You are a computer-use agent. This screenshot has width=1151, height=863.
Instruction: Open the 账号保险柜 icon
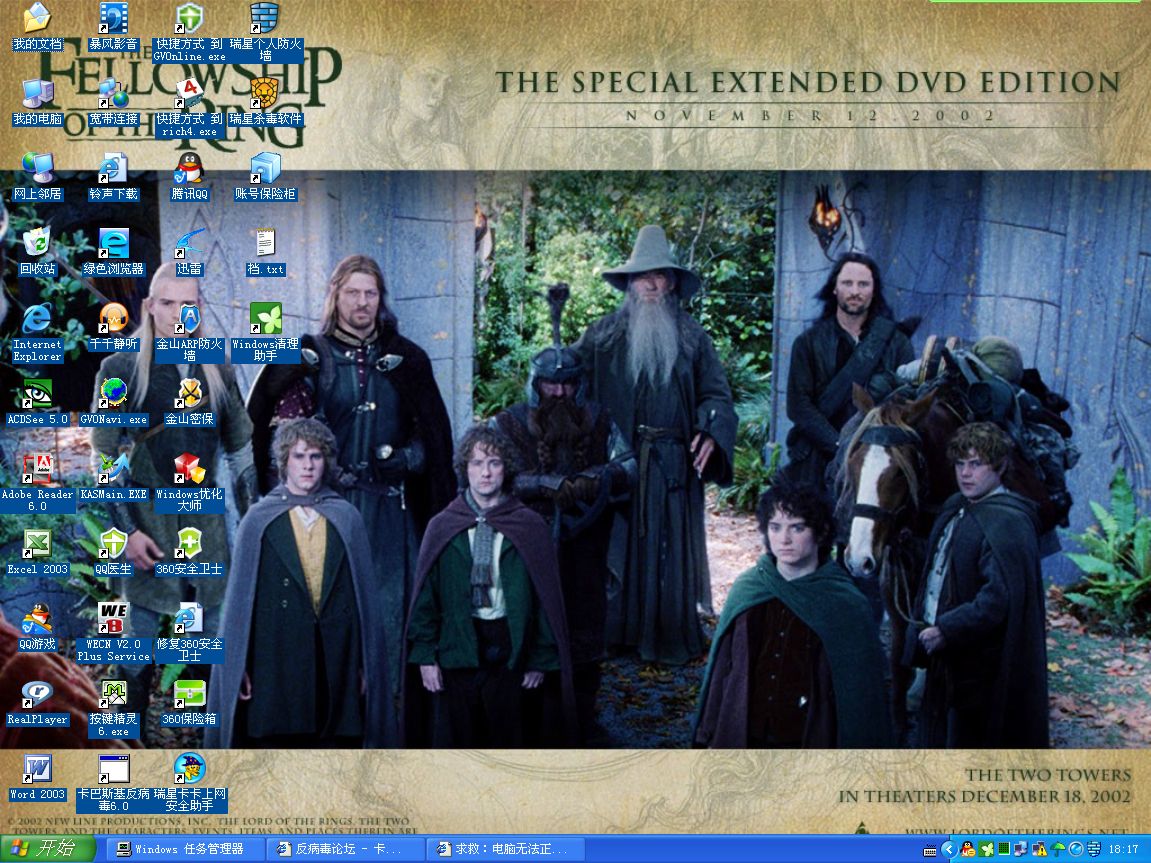[x=265, y=177]
